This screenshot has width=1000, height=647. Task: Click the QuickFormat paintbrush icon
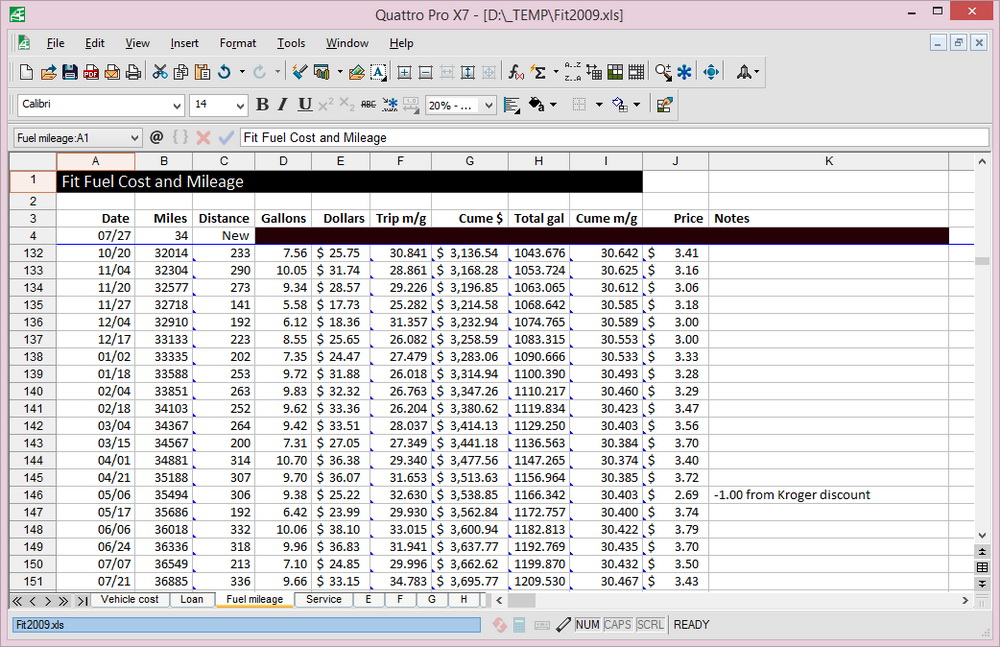pyautogui.click(x=299, y=72)
